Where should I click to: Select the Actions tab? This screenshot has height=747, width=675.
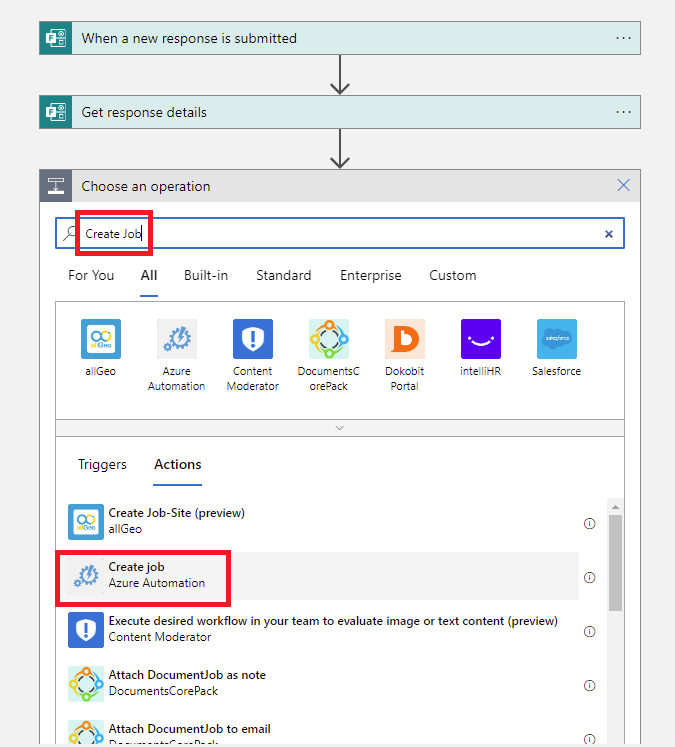pos(178,464)
